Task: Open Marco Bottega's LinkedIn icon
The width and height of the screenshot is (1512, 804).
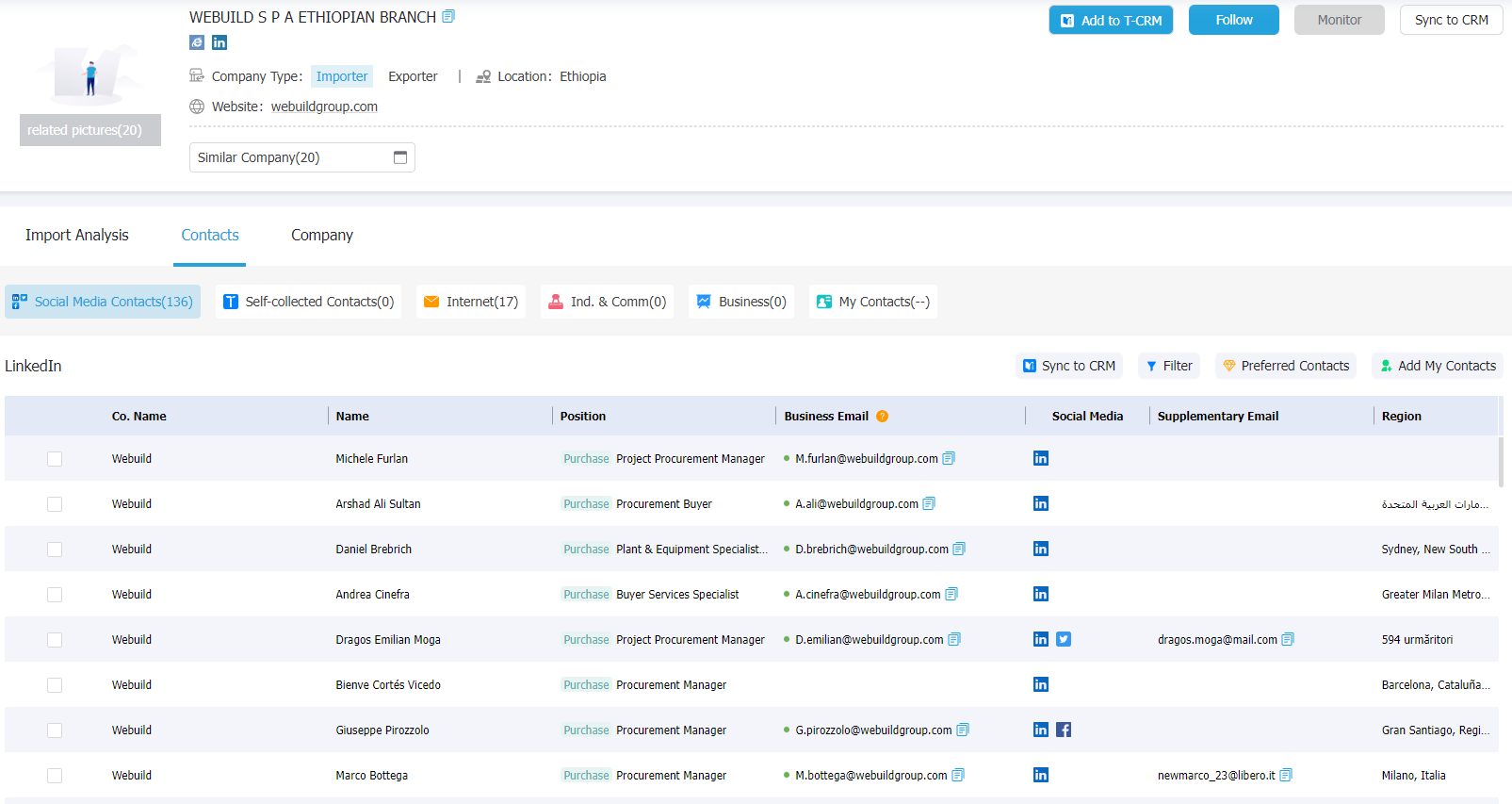Action: [1041, 775]
